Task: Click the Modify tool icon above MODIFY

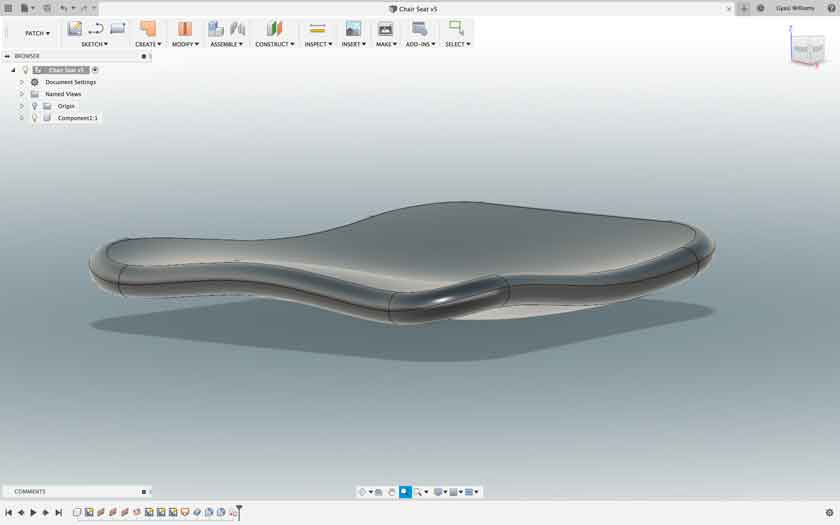Action: click(x=185, y=28)
